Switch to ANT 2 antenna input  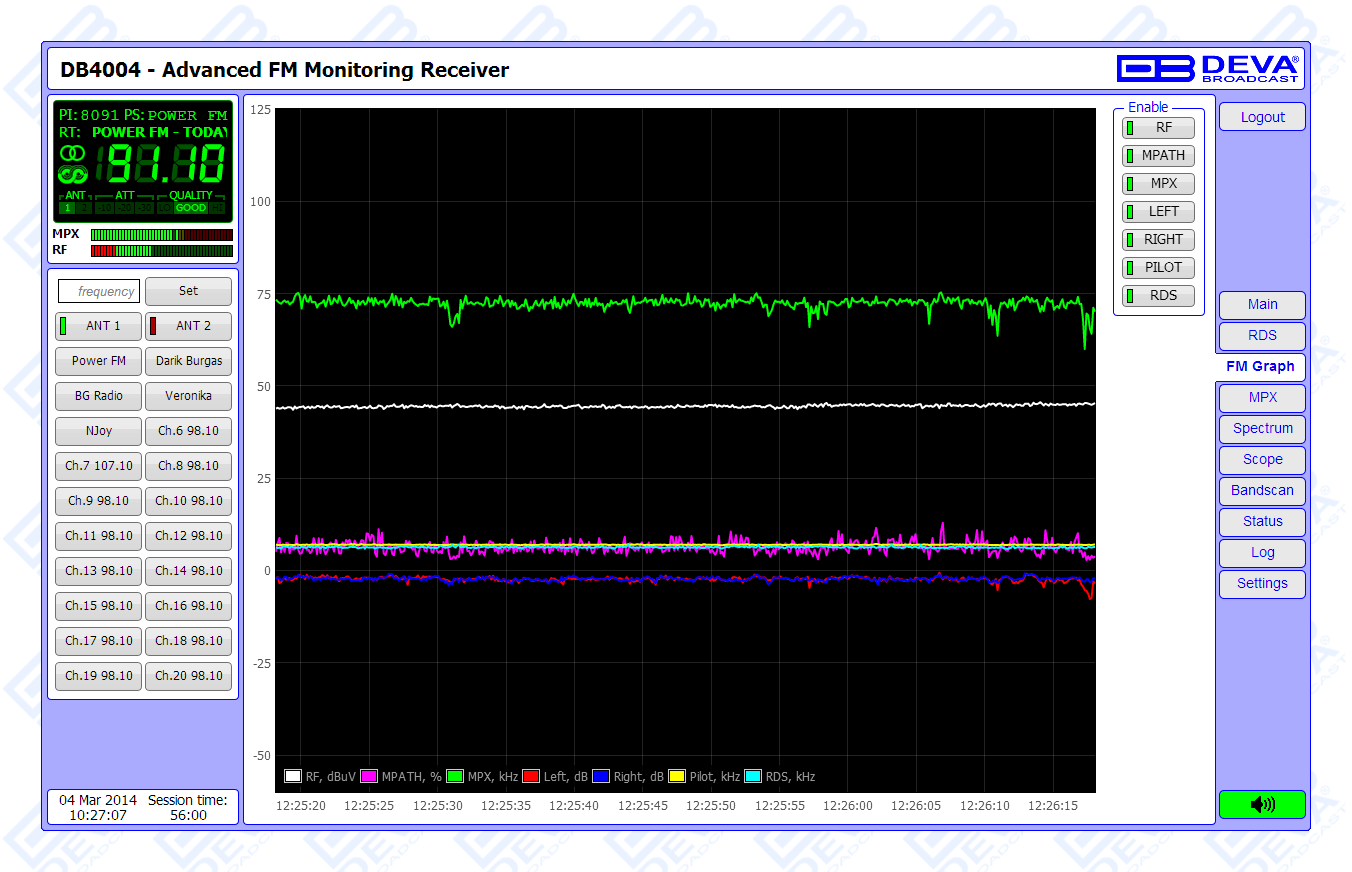[189, 326]
